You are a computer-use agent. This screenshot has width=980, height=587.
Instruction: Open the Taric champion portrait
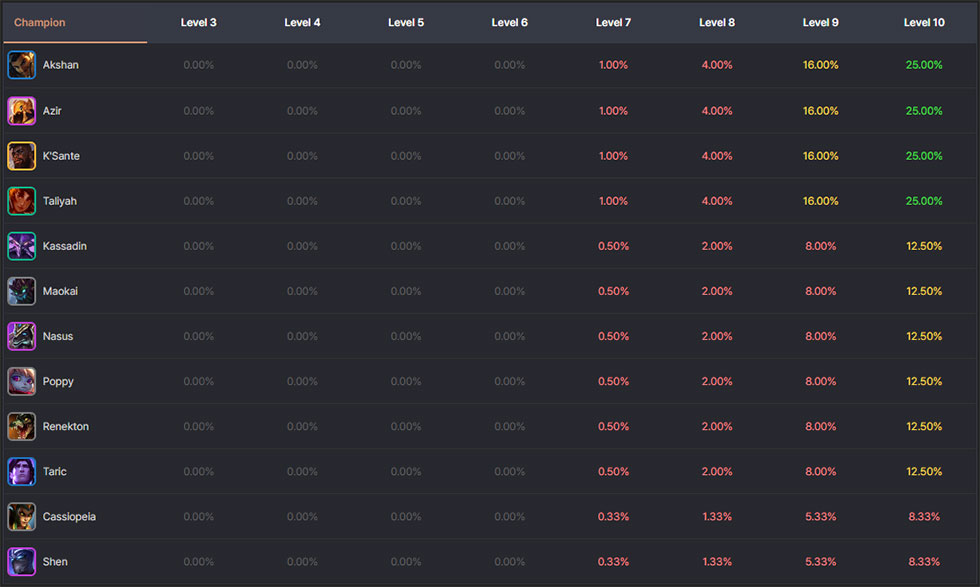pyautogui.click(x=21, y=471)
